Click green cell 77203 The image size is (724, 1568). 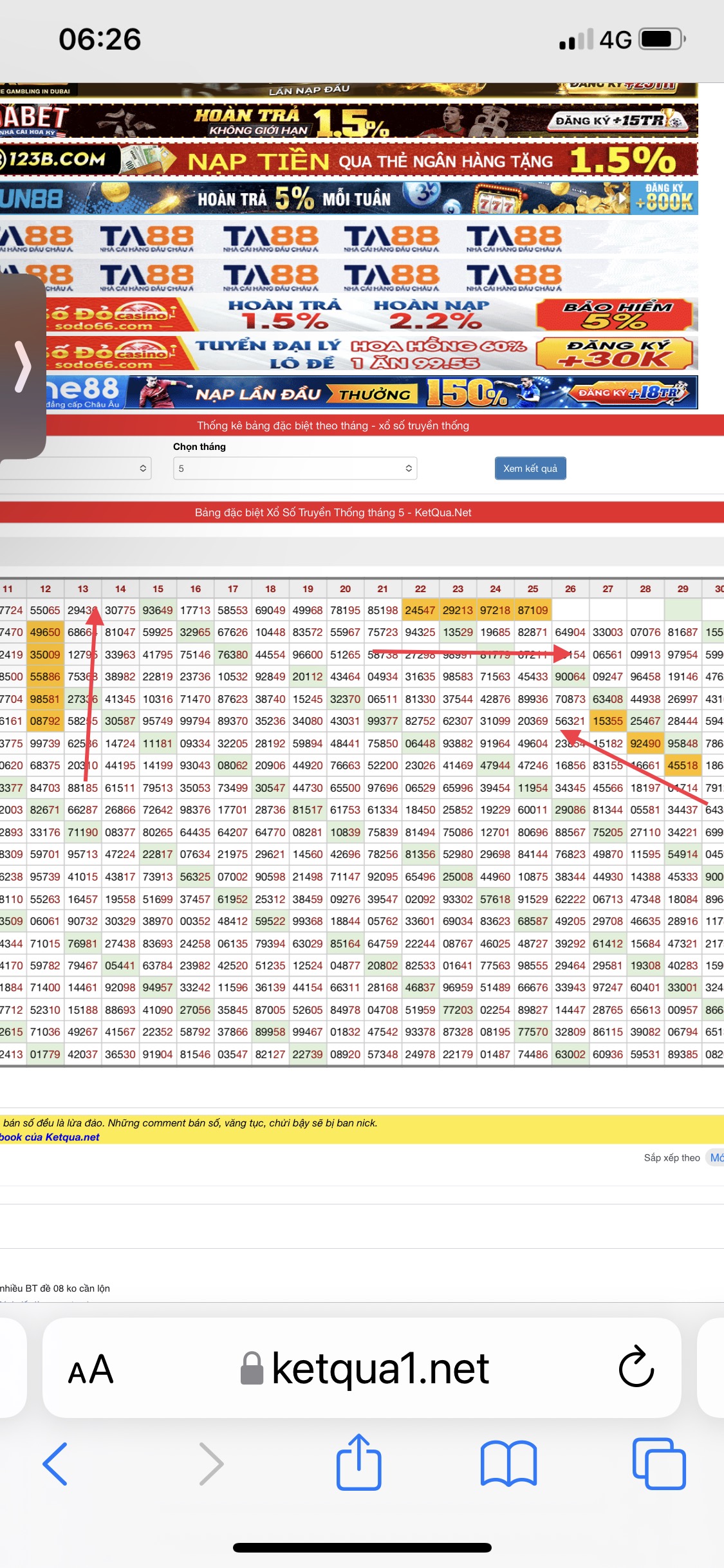pyautogui.click(x=458, y=1010)
